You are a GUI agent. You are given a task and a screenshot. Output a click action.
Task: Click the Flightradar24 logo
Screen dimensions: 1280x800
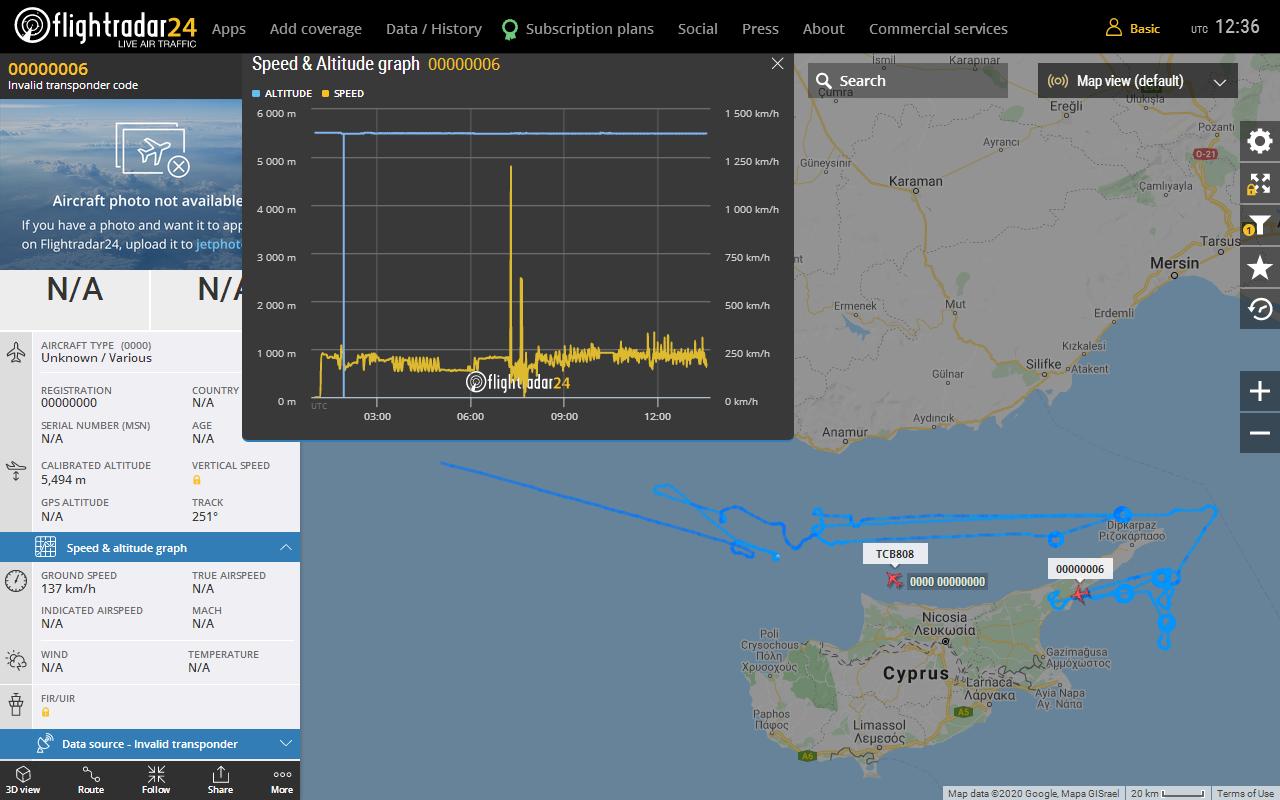(x=106, y=27)
